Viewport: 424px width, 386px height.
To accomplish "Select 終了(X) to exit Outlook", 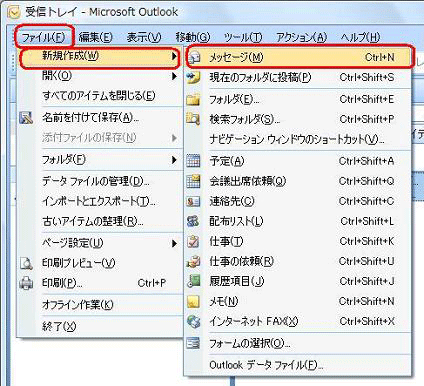I will [100, 326].
